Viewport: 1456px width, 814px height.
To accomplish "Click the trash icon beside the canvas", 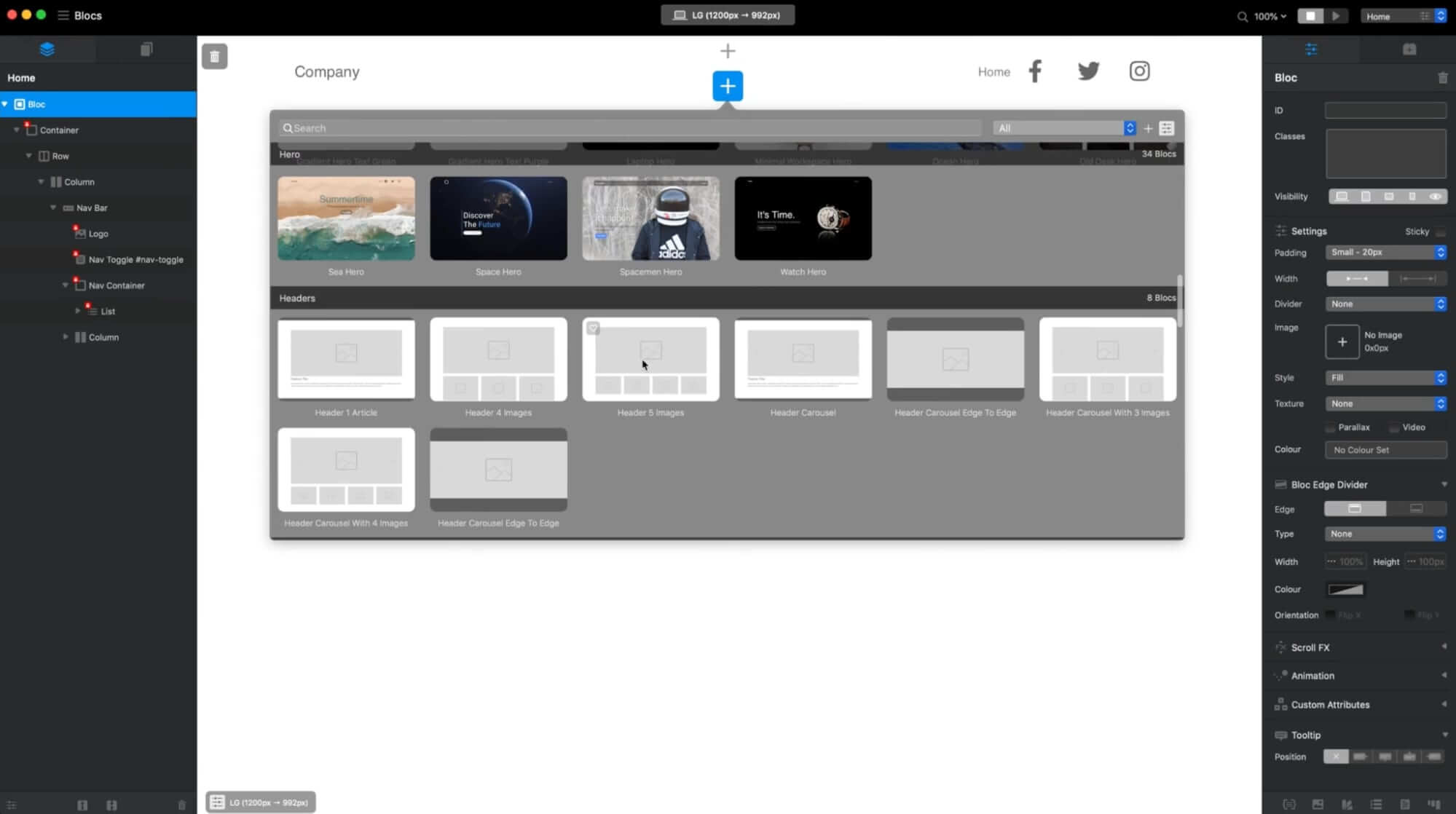I will (215, 56).
